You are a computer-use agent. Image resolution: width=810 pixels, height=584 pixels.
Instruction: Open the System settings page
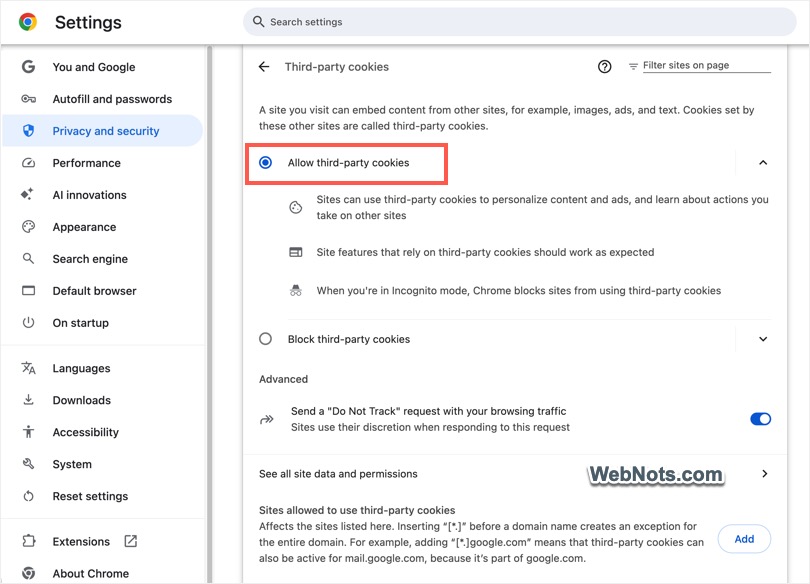click(102, 464)
